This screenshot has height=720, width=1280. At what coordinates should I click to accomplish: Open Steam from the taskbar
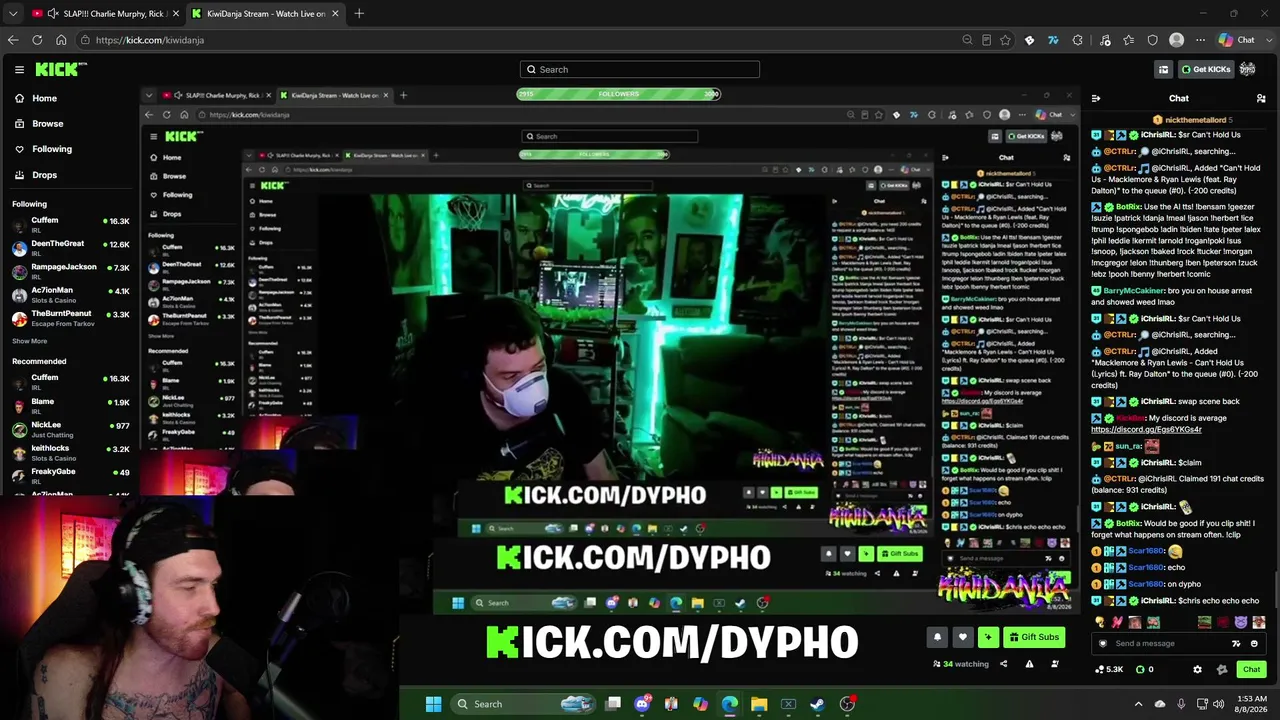click(817, 704)
